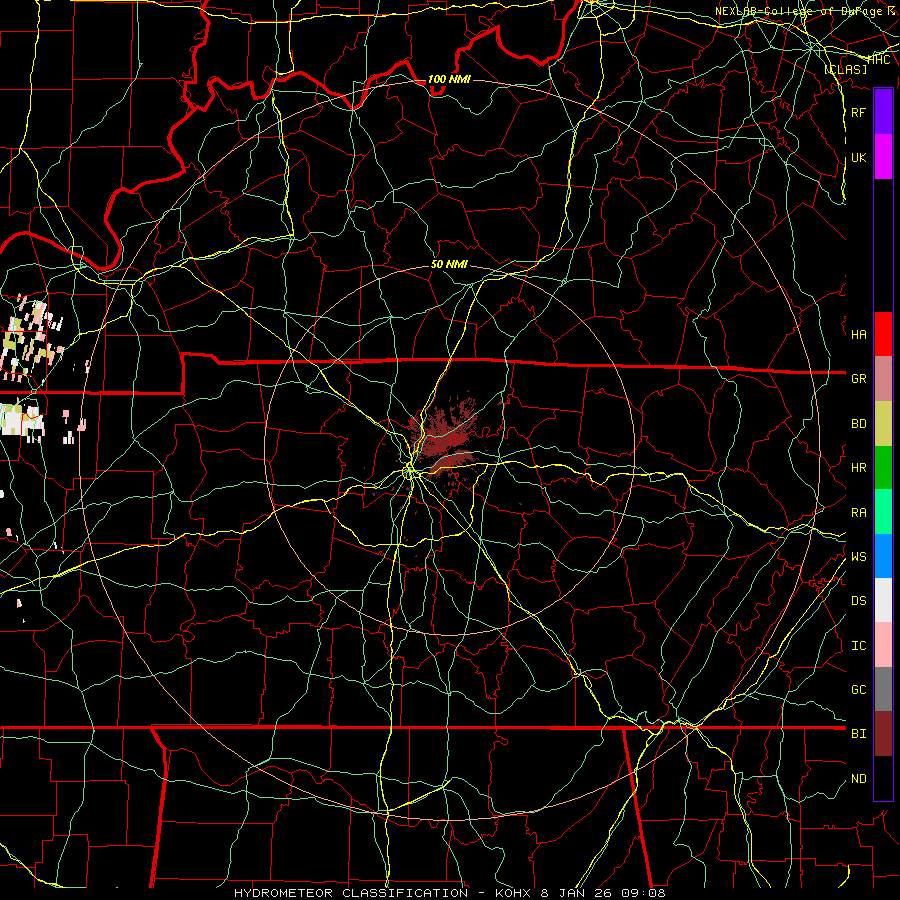The image size is (900, 900).
Task: Click the ND legend label text
Action: (x=858, y=778)
